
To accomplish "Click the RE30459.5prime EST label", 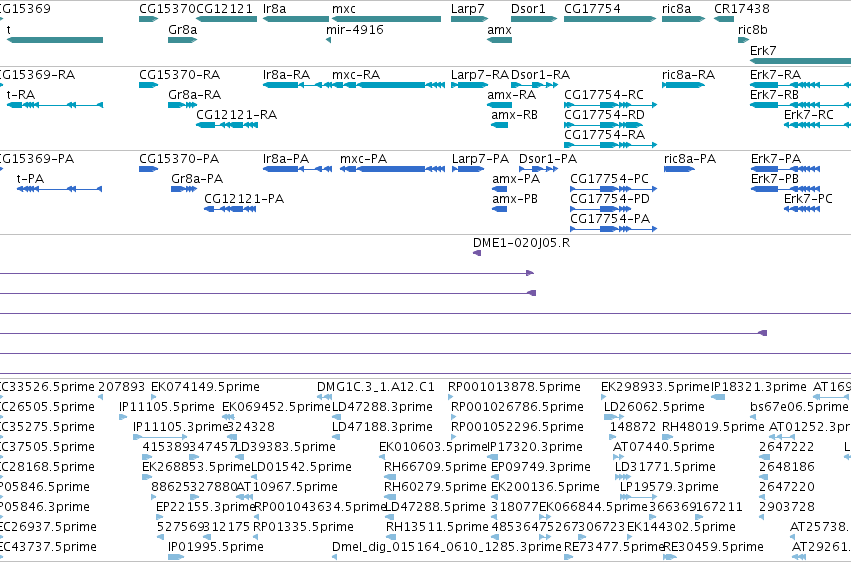I will point(713,547).
